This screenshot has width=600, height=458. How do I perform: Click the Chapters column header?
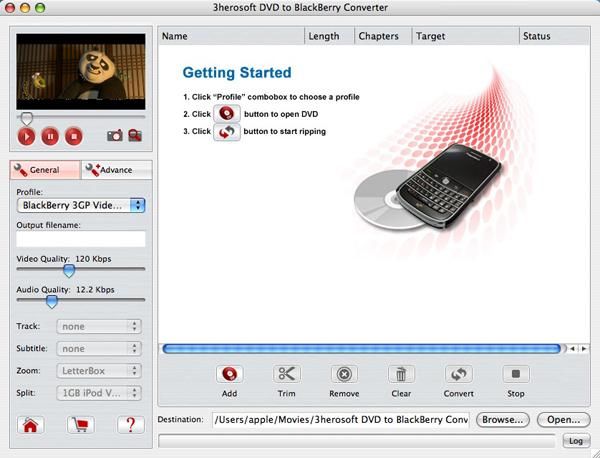coord(383,36)
